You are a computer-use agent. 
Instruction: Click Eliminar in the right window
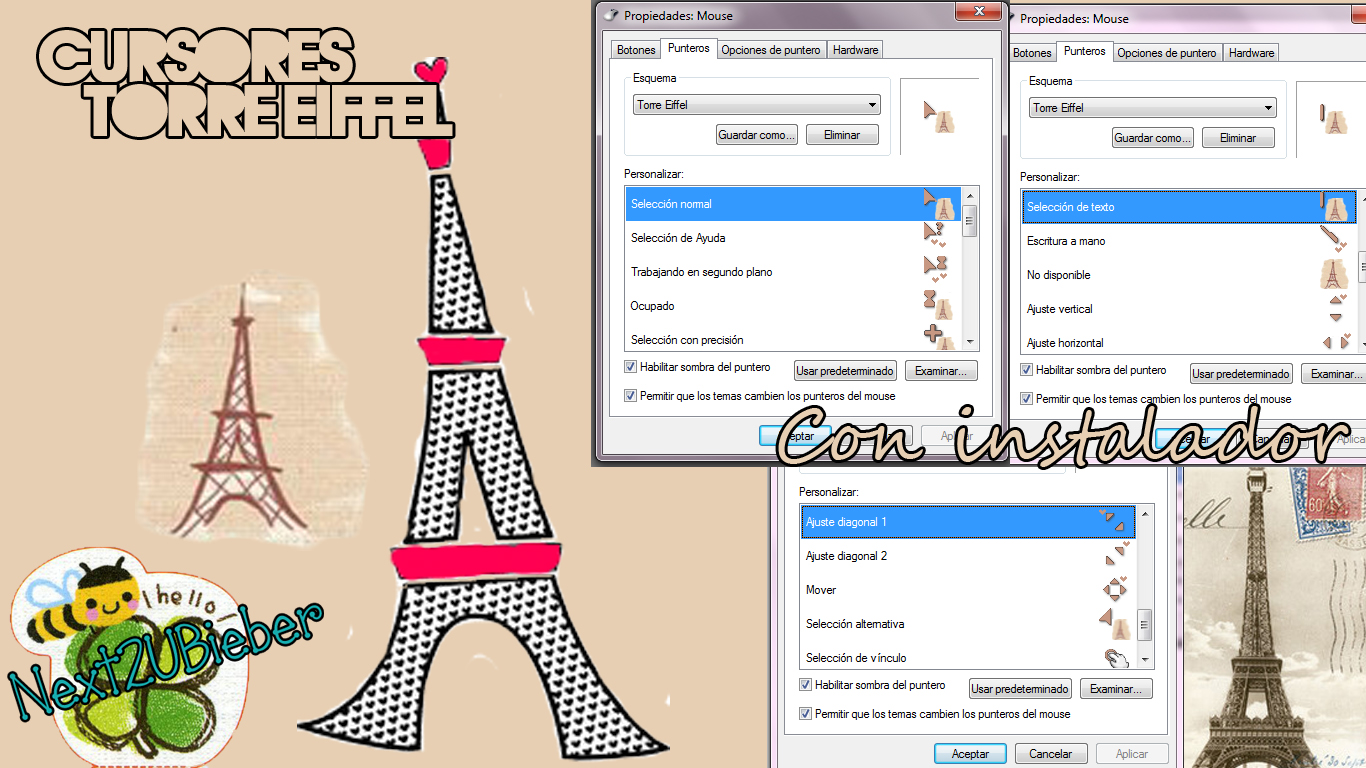[x=1238, y=138]
